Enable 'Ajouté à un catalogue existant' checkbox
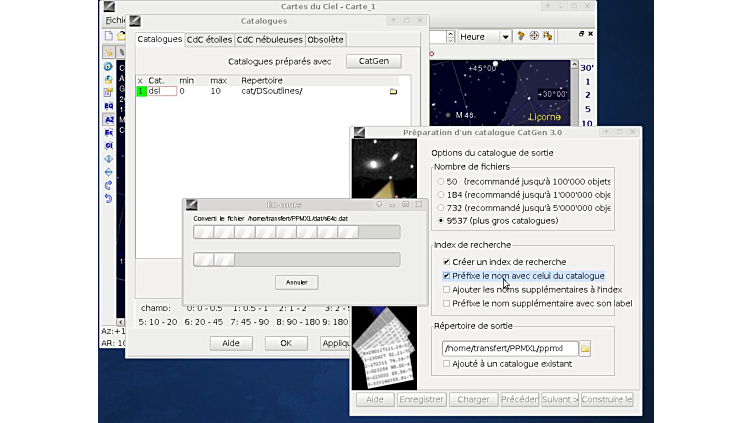 point(446,364)
